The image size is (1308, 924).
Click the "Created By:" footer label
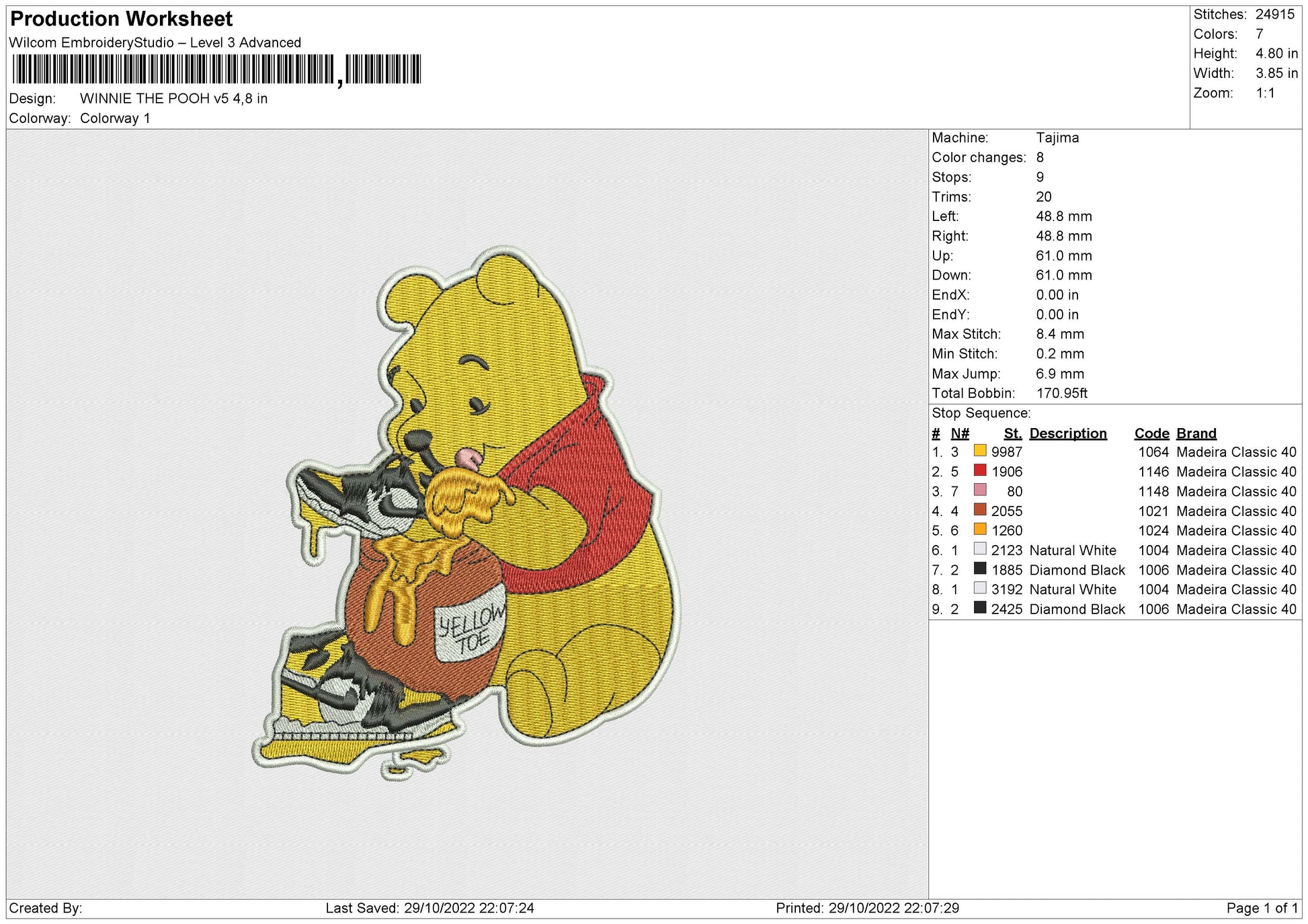[46, 908]
